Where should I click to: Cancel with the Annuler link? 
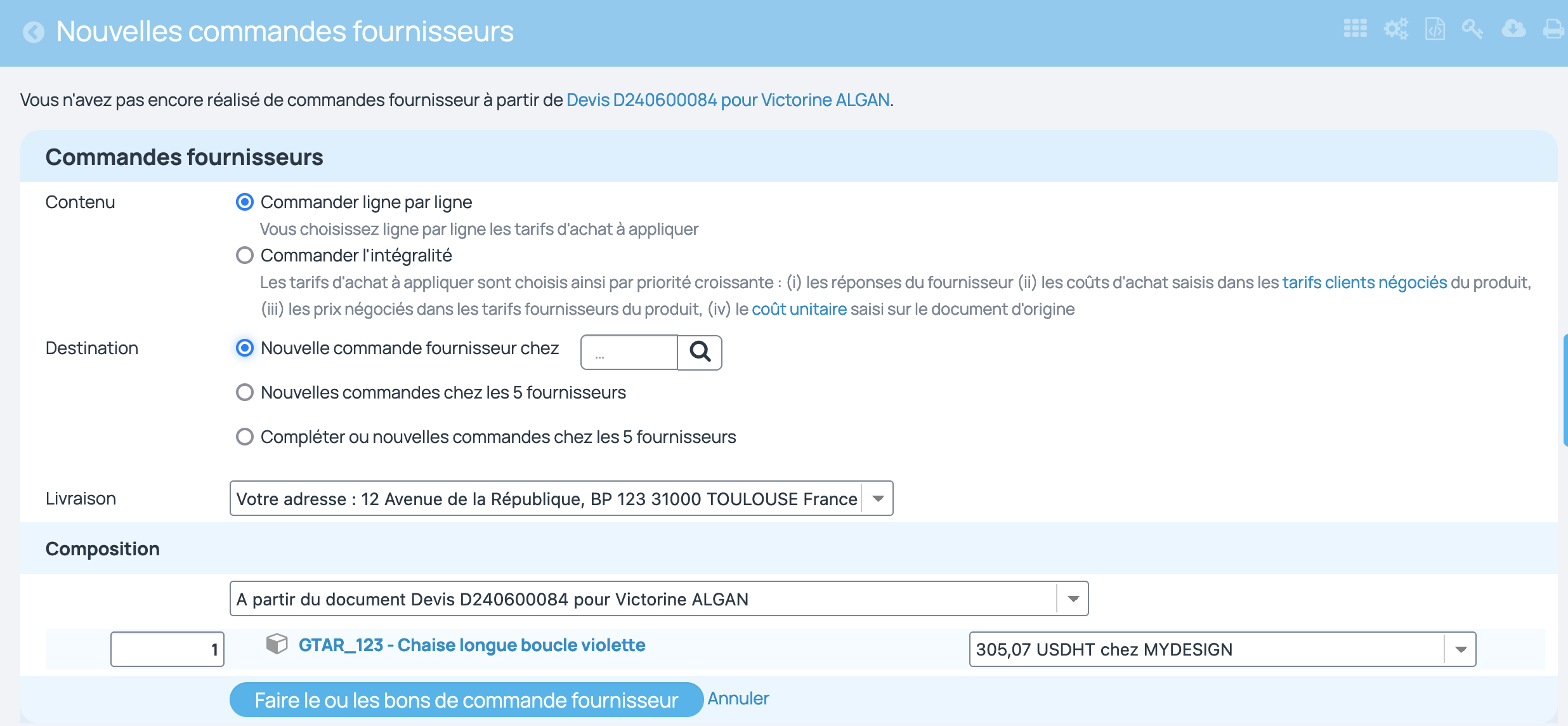(x=738, y=698)
